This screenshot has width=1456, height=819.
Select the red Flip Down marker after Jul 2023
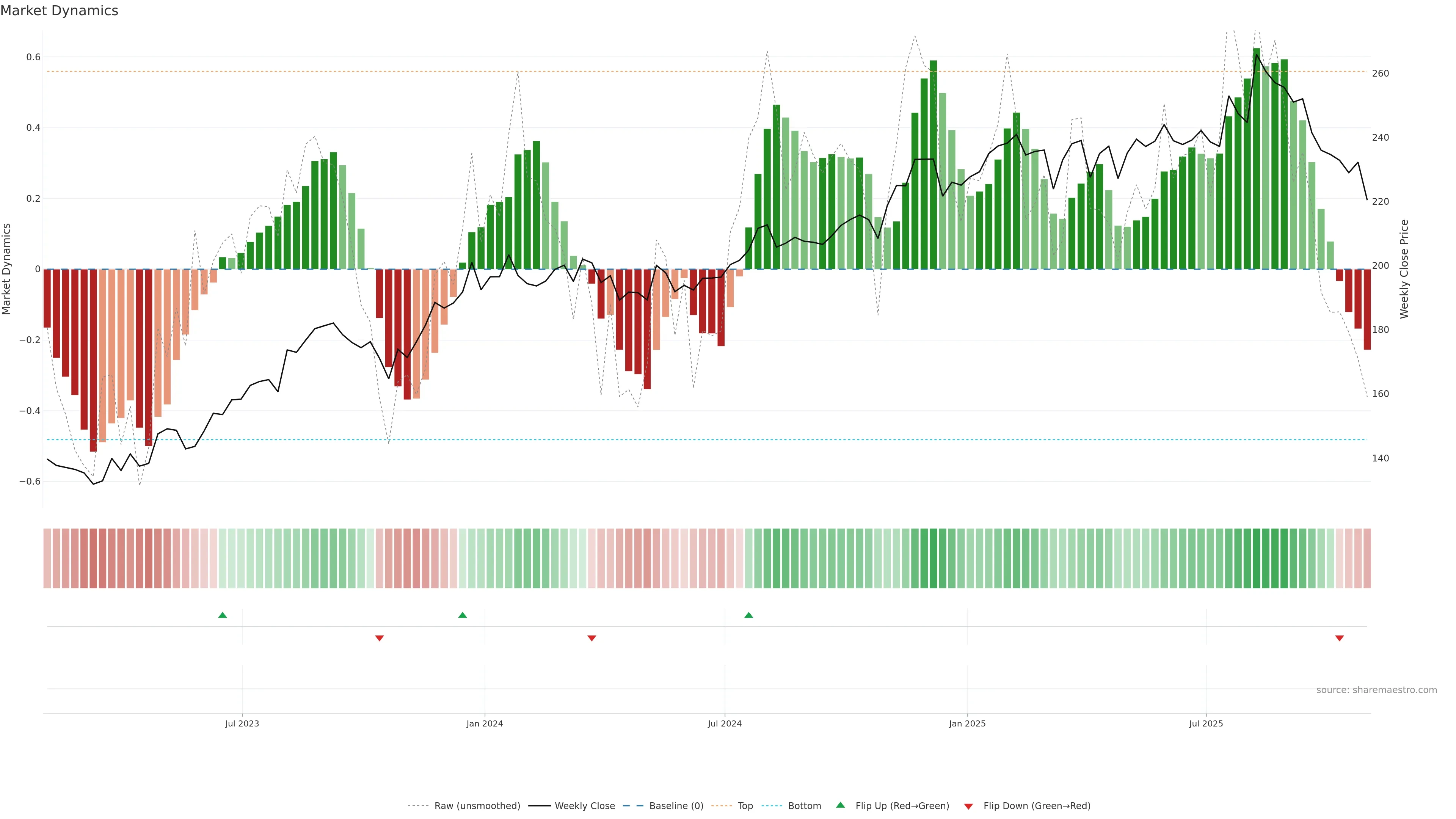(379, 638)
